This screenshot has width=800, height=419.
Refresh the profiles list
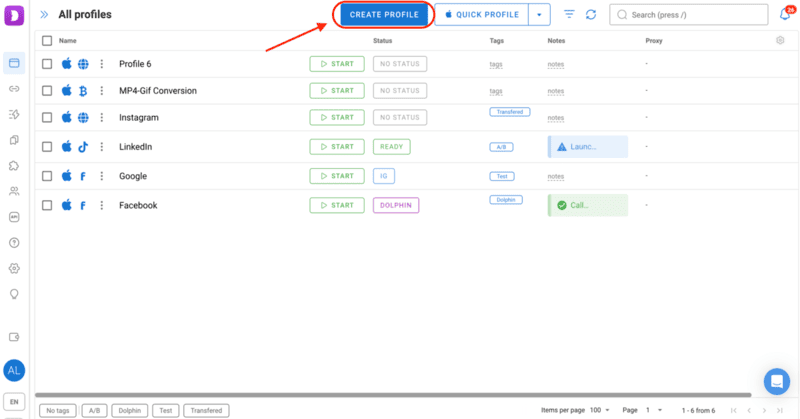coord(591,14)
